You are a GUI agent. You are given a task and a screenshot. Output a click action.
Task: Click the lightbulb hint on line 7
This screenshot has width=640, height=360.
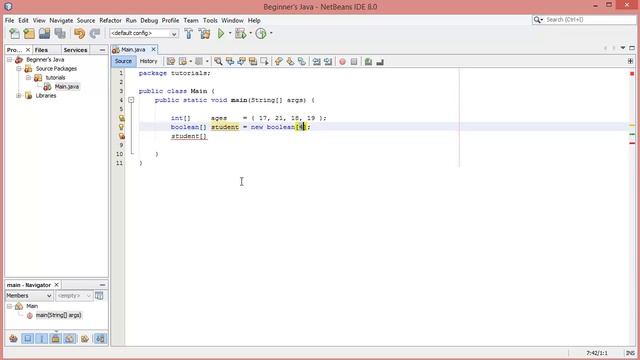(122, 127)
